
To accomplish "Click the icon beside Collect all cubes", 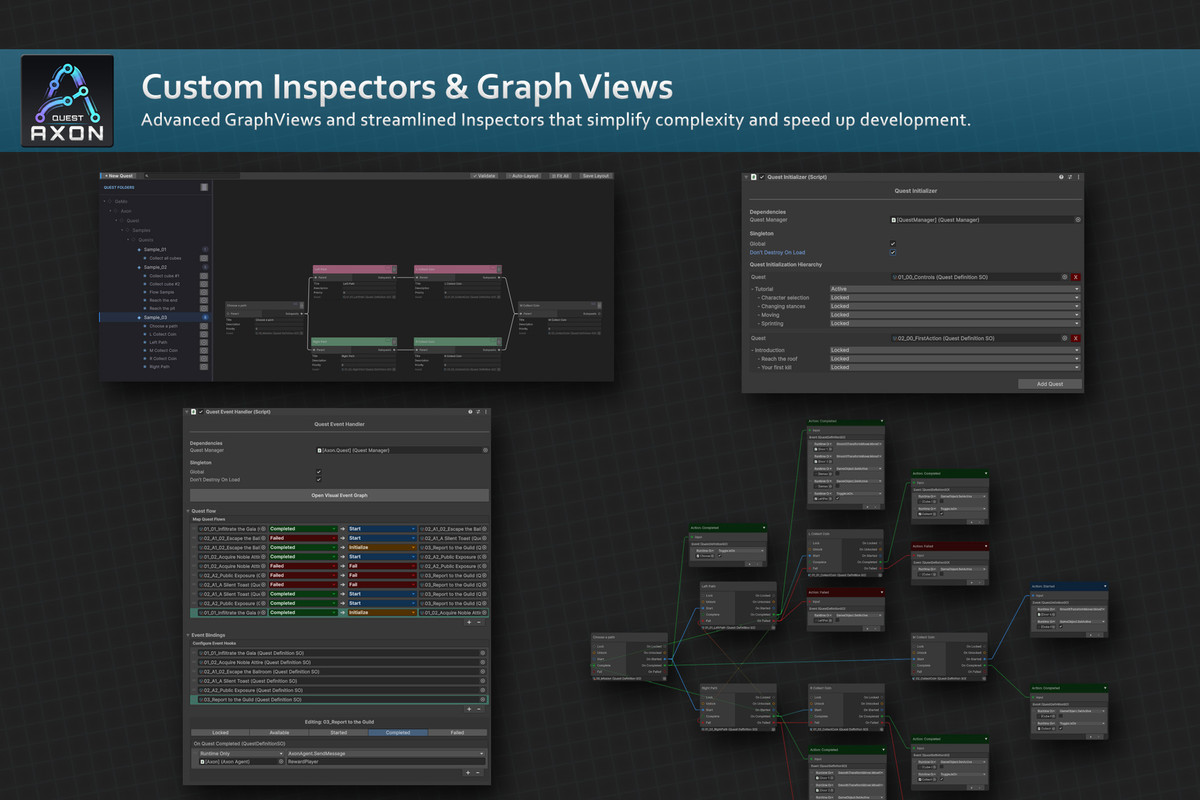I will click(204, 258).
